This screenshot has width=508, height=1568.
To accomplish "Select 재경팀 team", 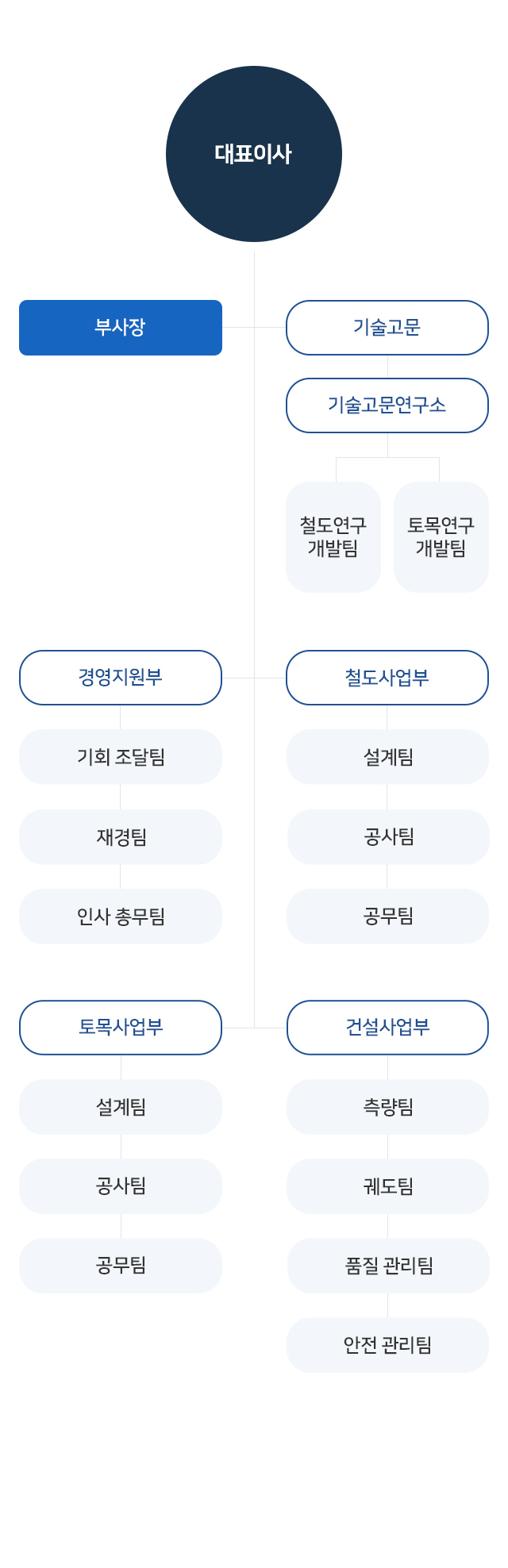I will pos(121,837).
